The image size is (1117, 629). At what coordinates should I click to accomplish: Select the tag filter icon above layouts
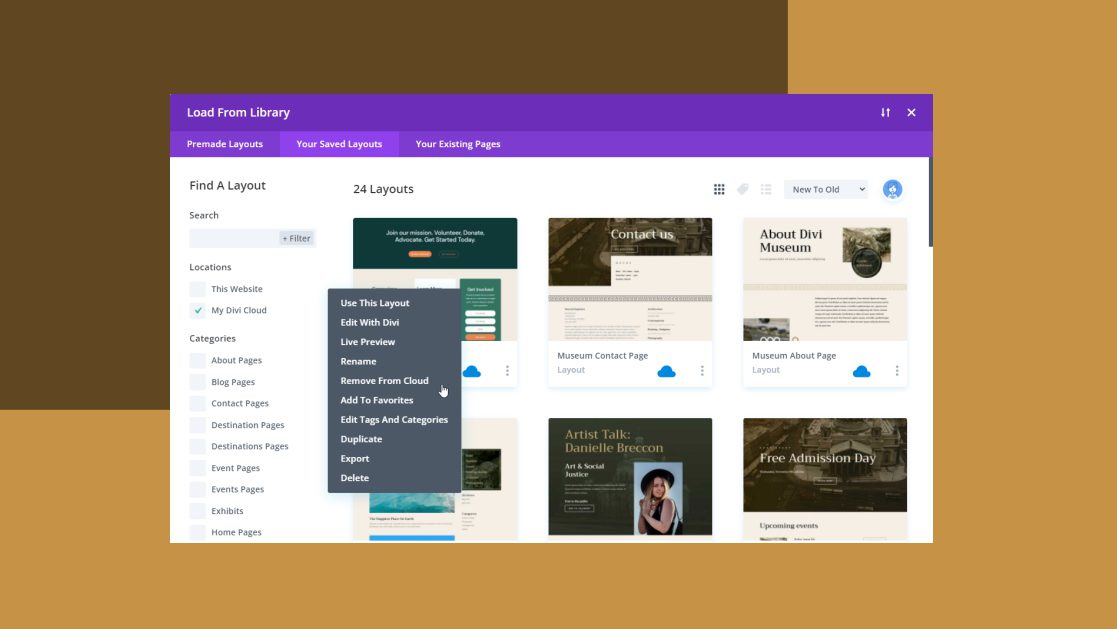[x=742, y=188]
